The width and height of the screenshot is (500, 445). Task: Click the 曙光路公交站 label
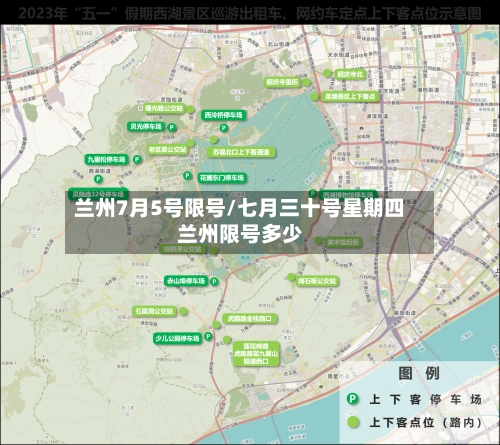(x=164, y=108)
